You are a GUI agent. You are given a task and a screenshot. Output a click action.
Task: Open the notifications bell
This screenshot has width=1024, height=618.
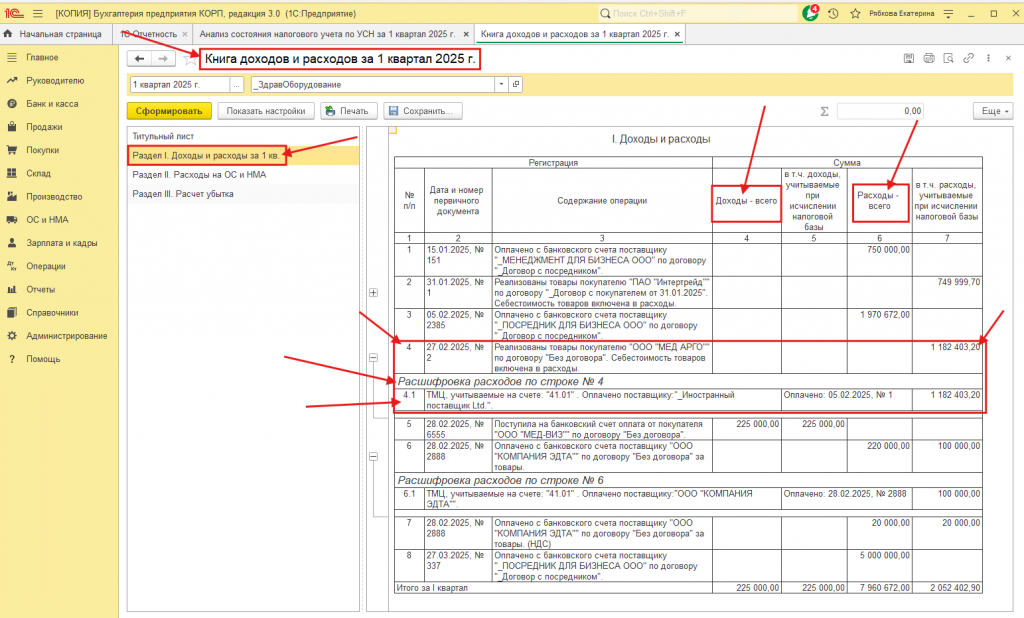(811, 13)
